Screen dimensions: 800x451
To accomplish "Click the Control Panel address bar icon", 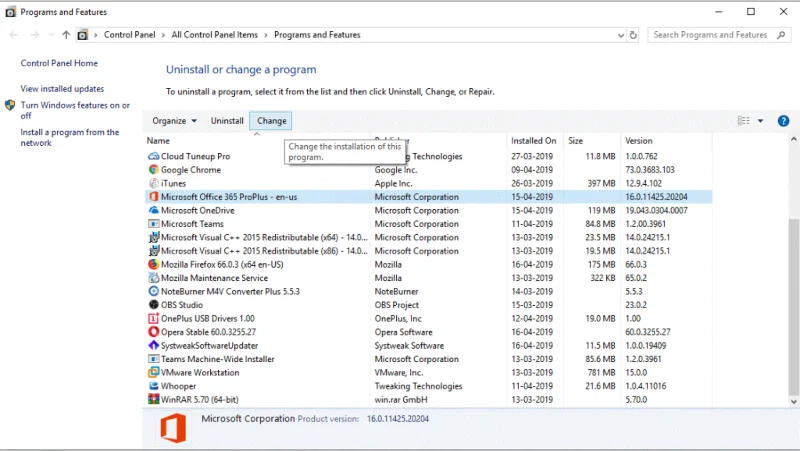I will point(83,35).
